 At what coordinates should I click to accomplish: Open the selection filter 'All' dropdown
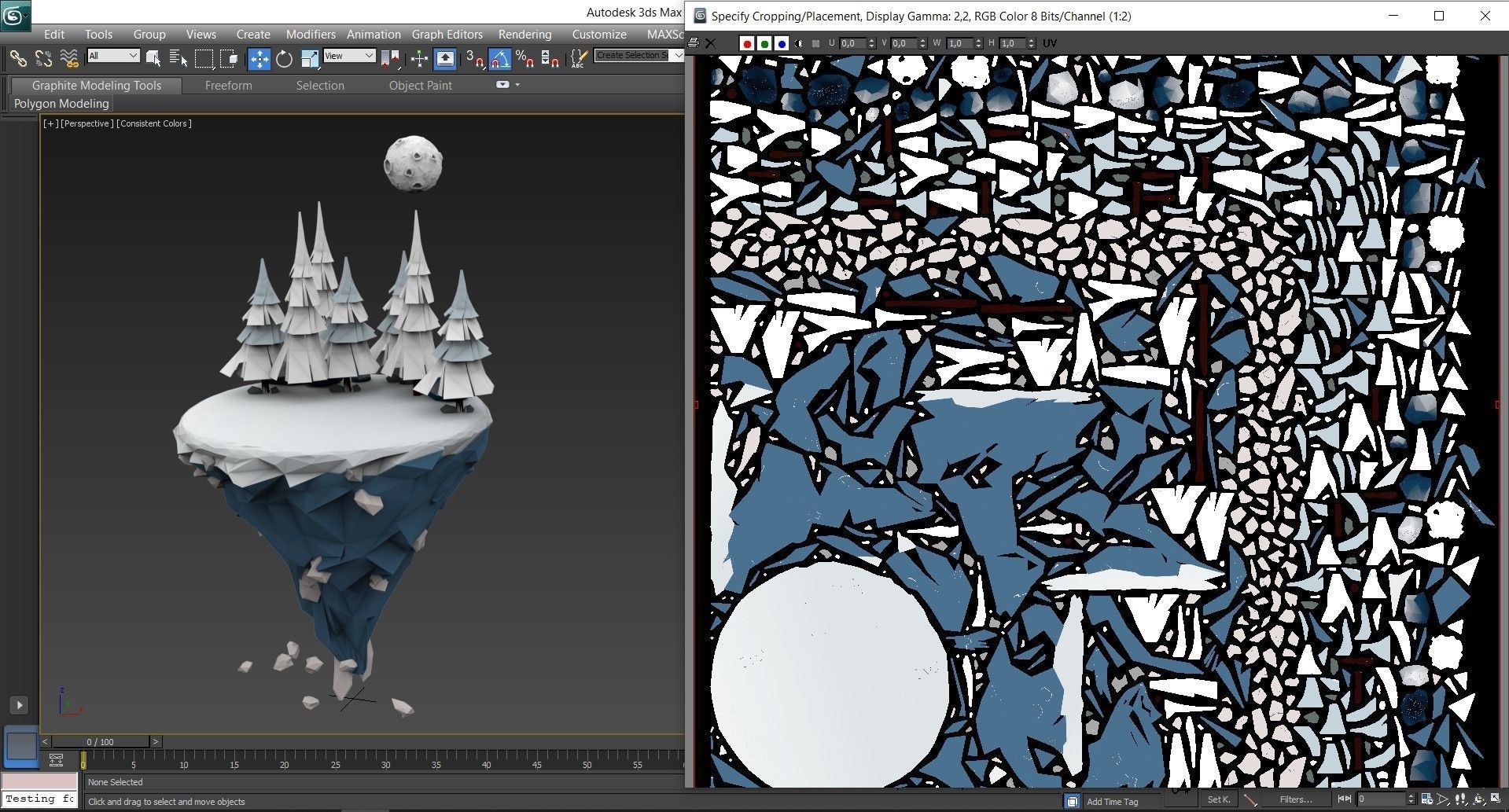113,56
